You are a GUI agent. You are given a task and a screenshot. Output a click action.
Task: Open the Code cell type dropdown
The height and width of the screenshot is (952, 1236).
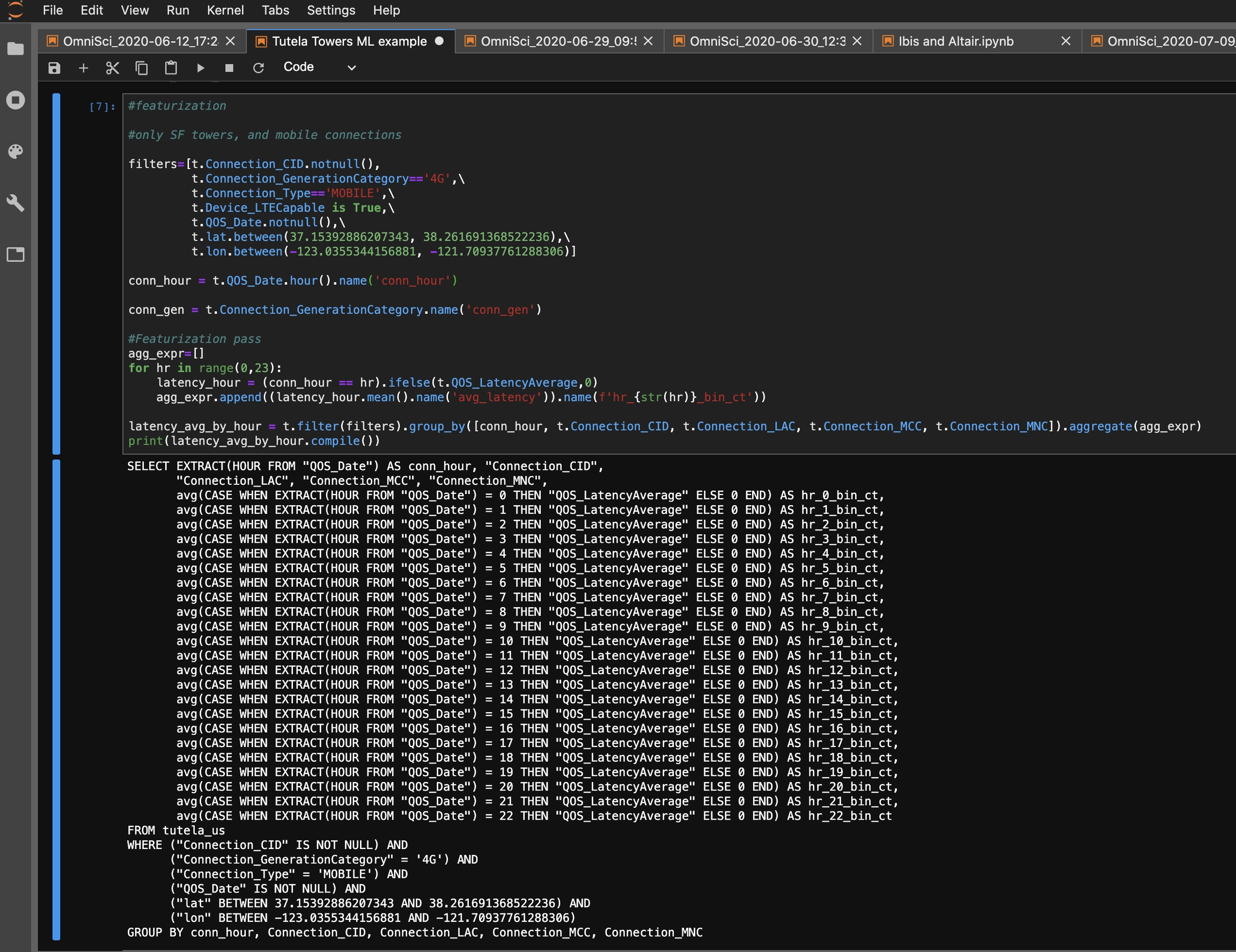pyautogui.click(x=319, y=68)
